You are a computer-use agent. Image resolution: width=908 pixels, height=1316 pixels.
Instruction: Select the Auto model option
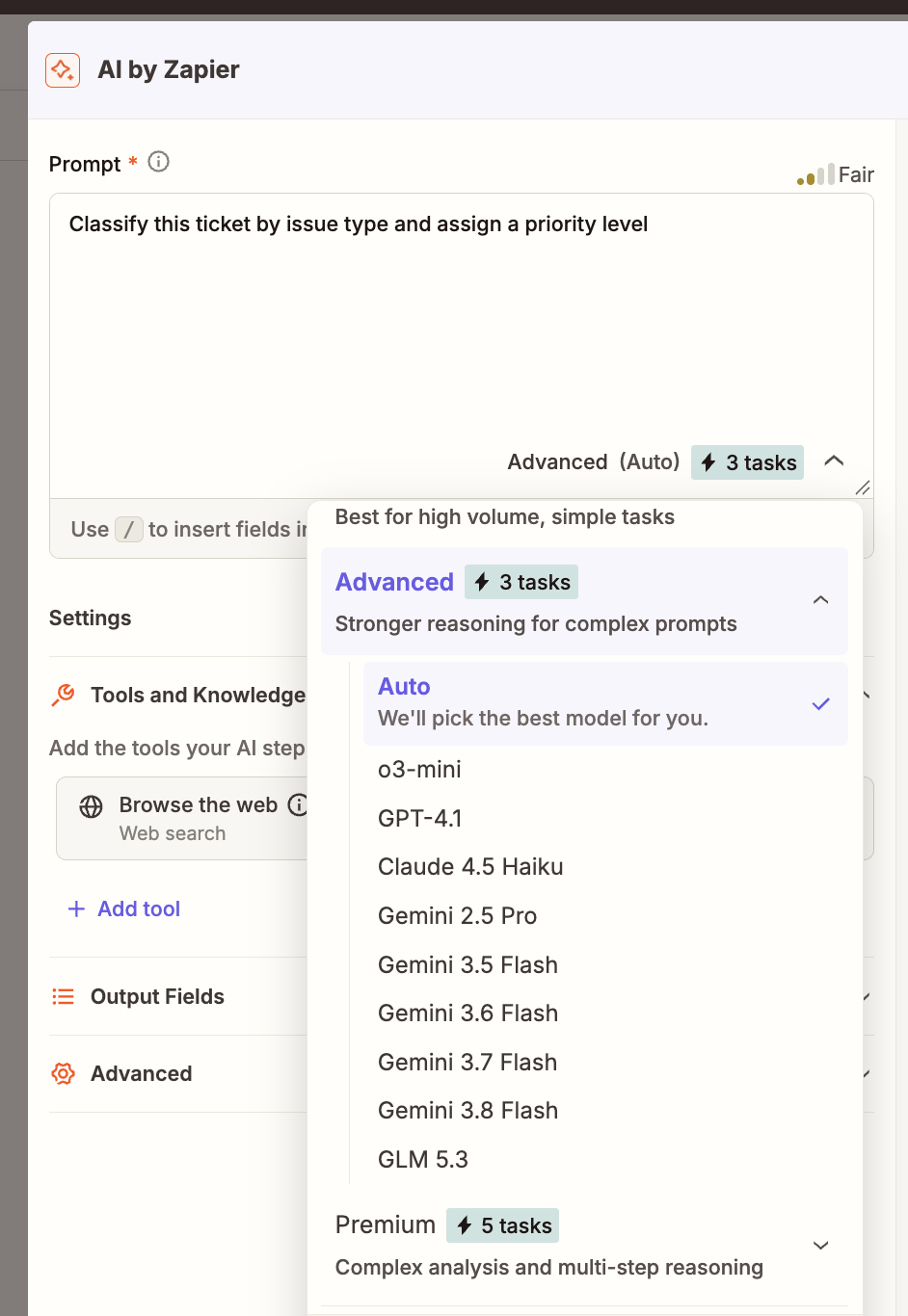[605, 703]
